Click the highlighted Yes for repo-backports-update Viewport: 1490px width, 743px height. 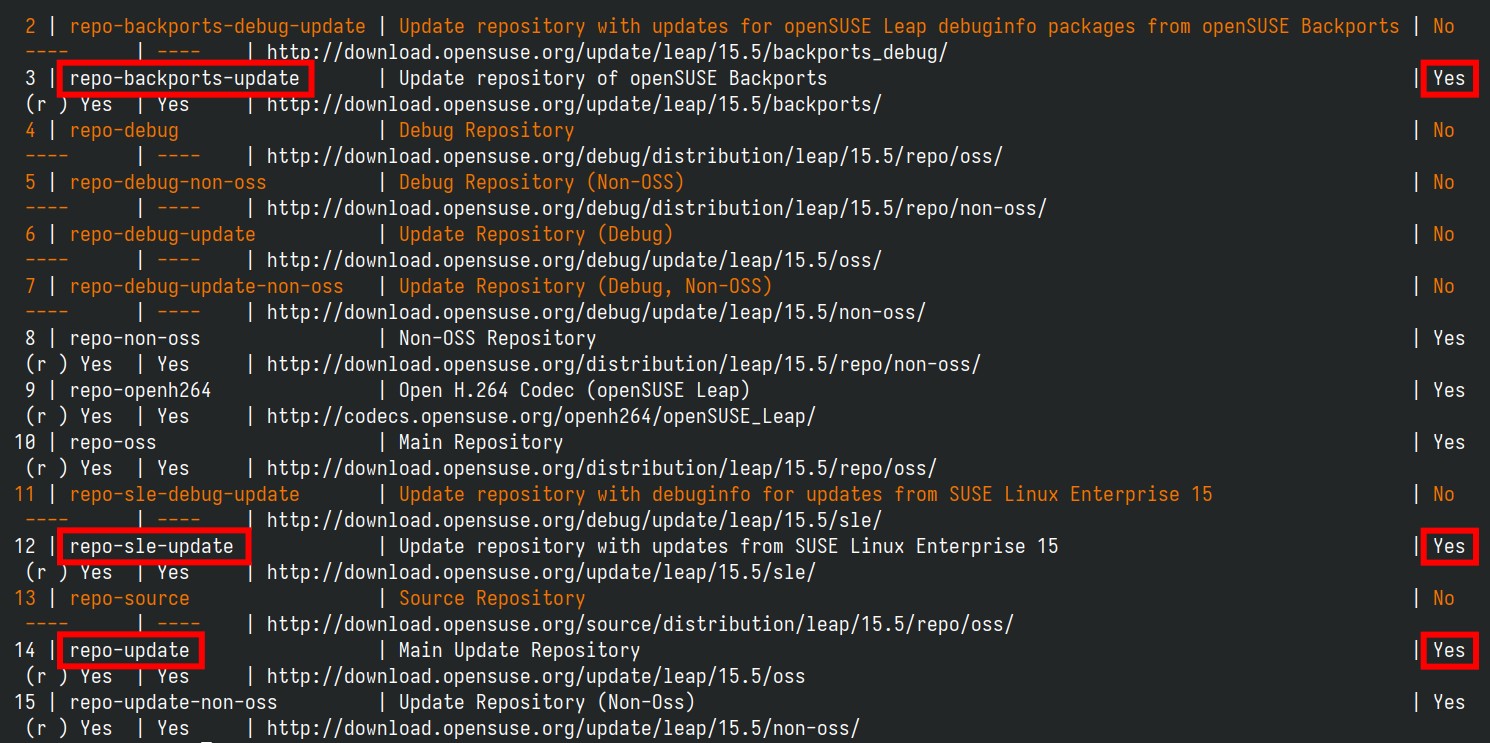click(1448, 78)
